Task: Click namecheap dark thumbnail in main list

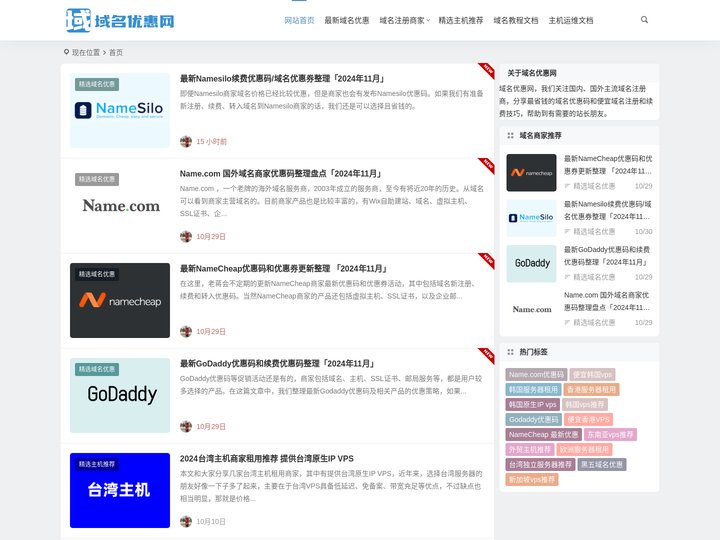Action: [120, 300]
